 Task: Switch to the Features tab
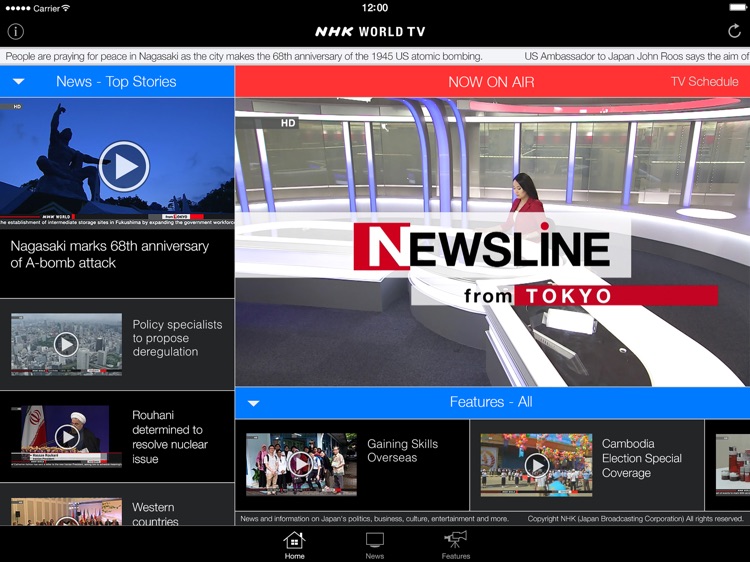(x=455, y=545)
